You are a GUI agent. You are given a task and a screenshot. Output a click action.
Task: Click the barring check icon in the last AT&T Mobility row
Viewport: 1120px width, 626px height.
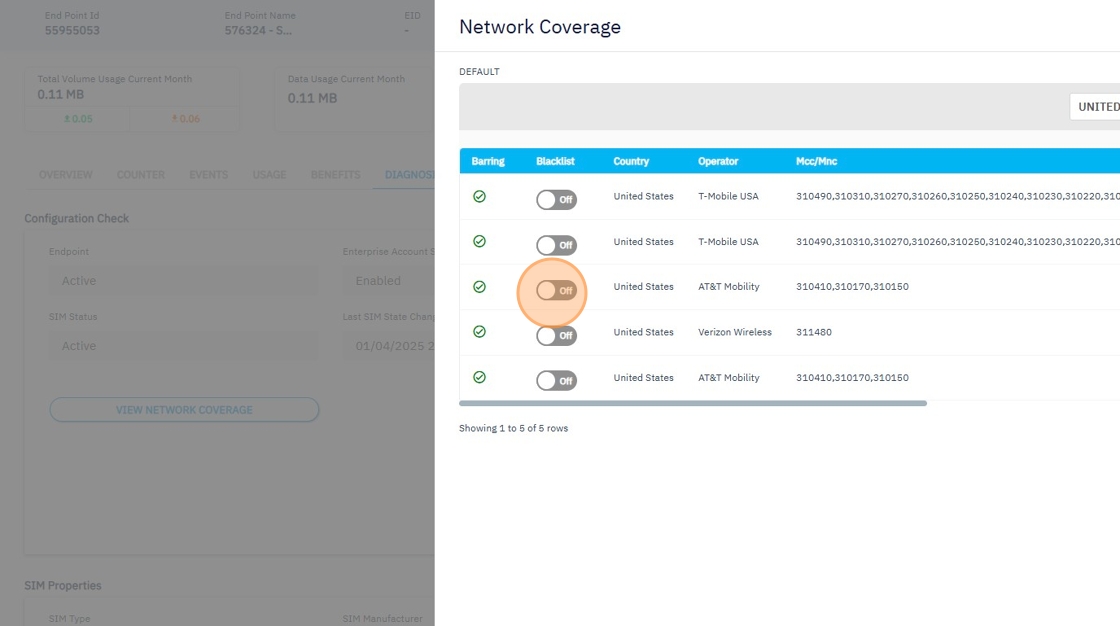[479, 377]
